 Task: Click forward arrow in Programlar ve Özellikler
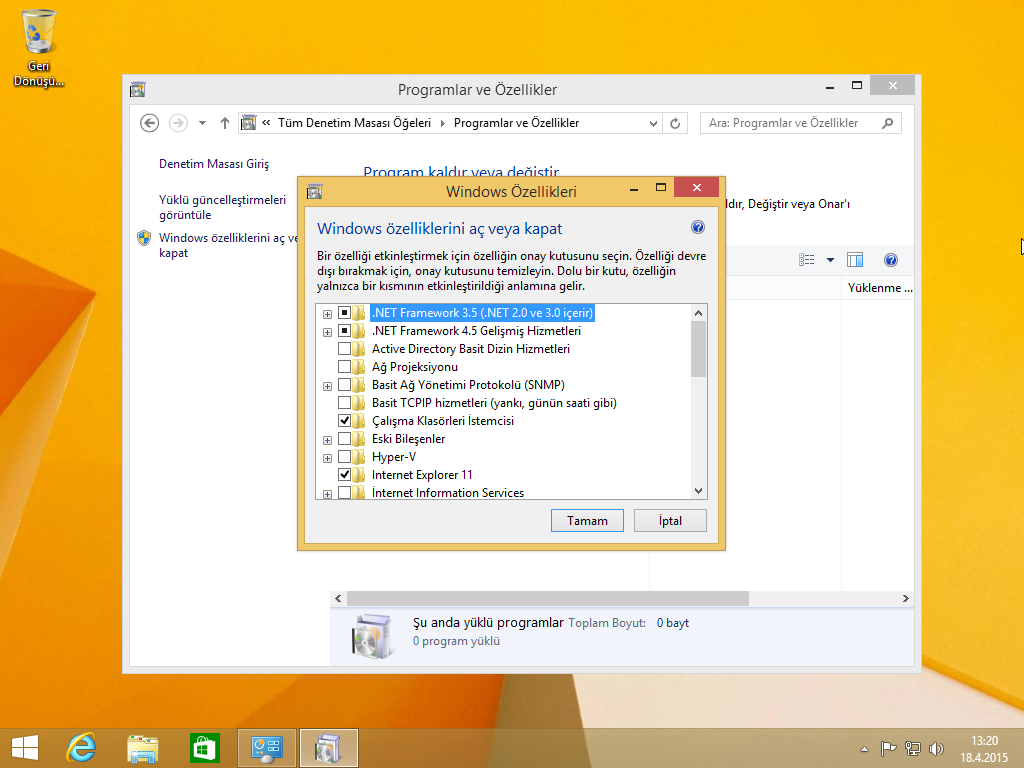[178, 123]
